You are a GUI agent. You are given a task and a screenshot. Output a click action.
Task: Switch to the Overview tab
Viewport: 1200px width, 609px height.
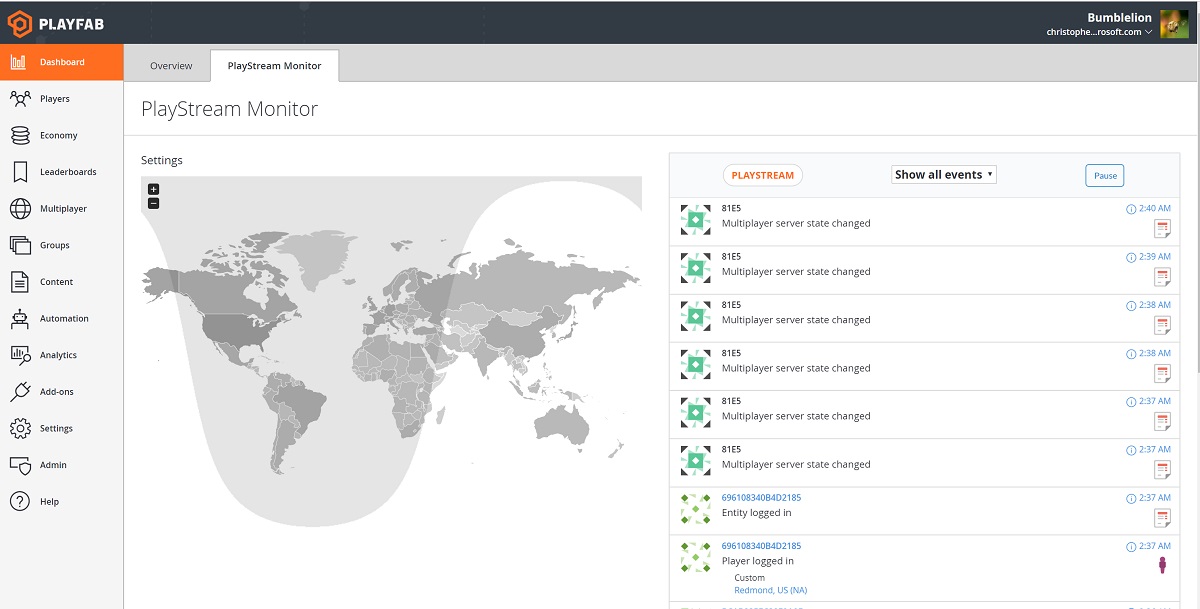click(171, 66)
